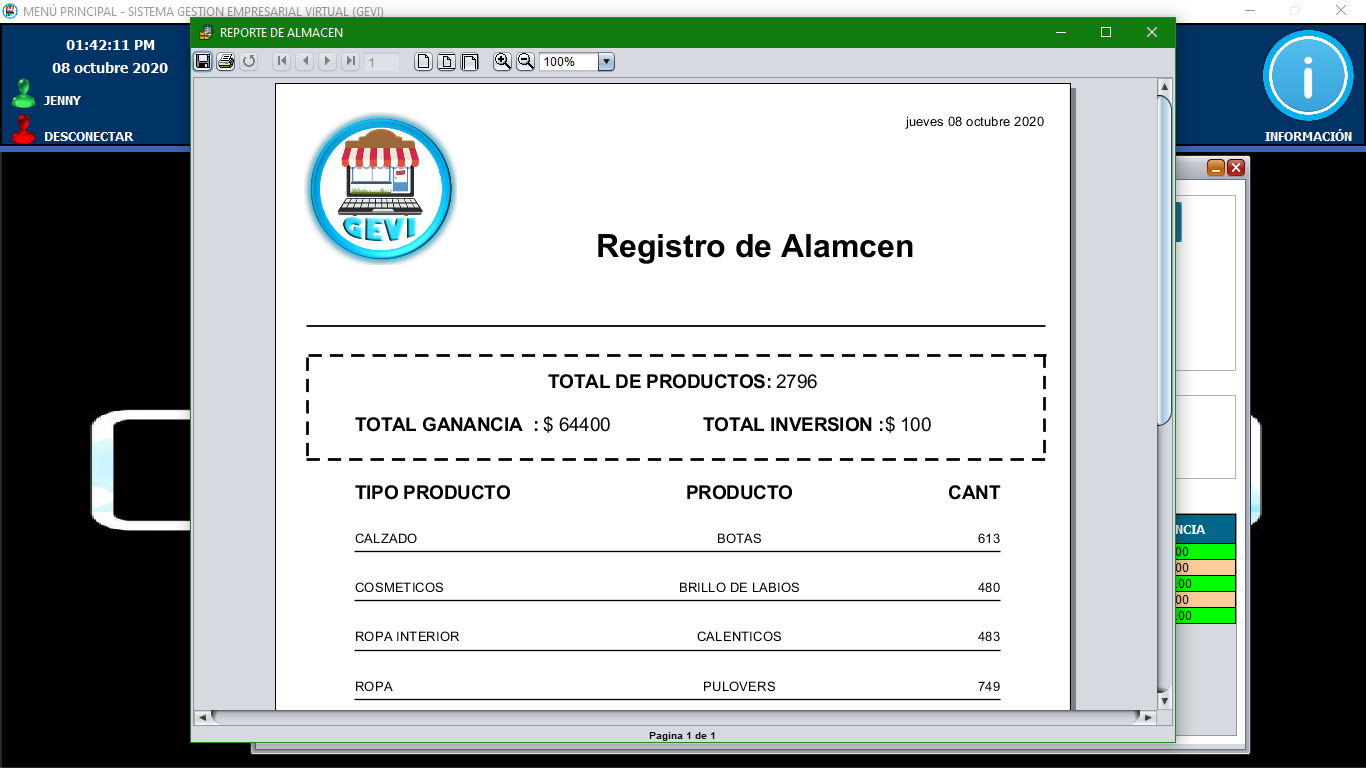The width and height of the screenshot is (1366, 768).
Task: Click the vertical scrollbar thumb
Action: 1164,260
